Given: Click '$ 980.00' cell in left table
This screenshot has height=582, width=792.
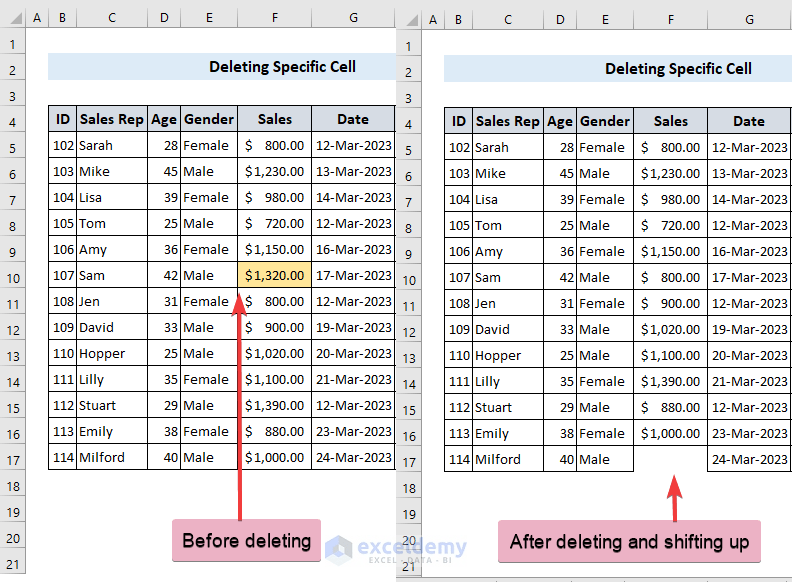Looking at the screenshot, I should (274, 198).
